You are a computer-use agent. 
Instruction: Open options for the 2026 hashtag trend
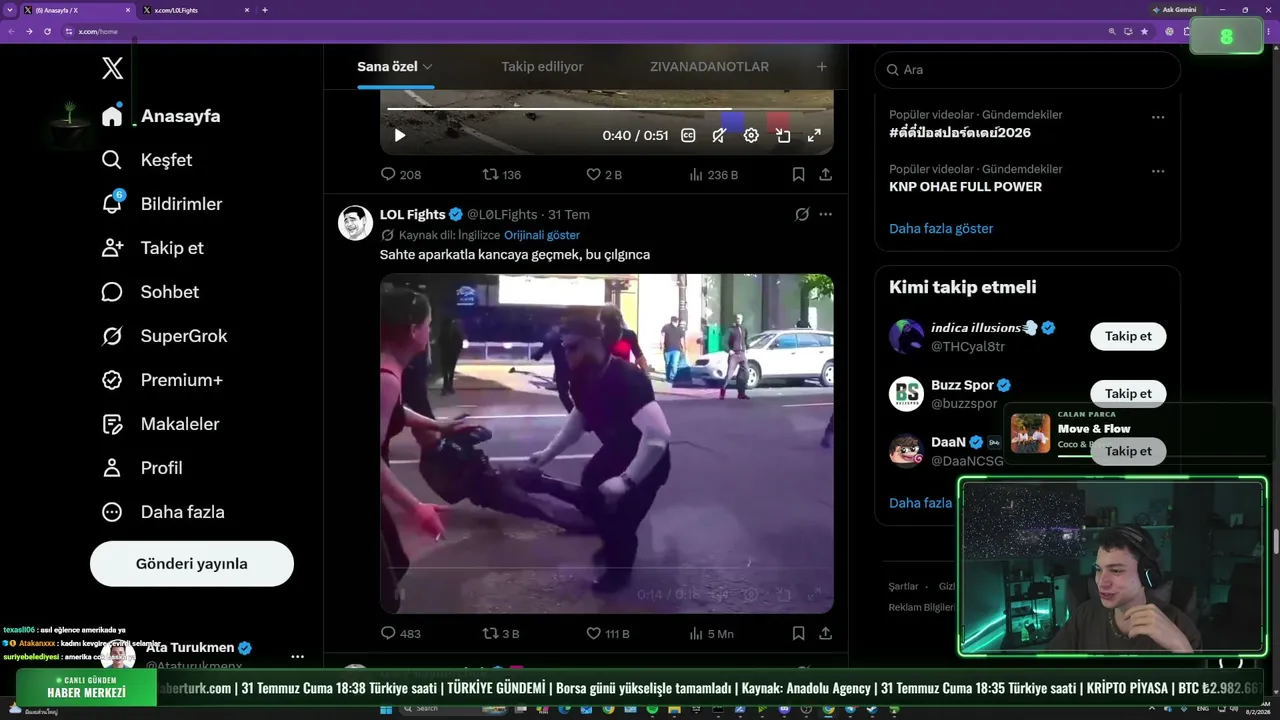(x=1158, y=117)
